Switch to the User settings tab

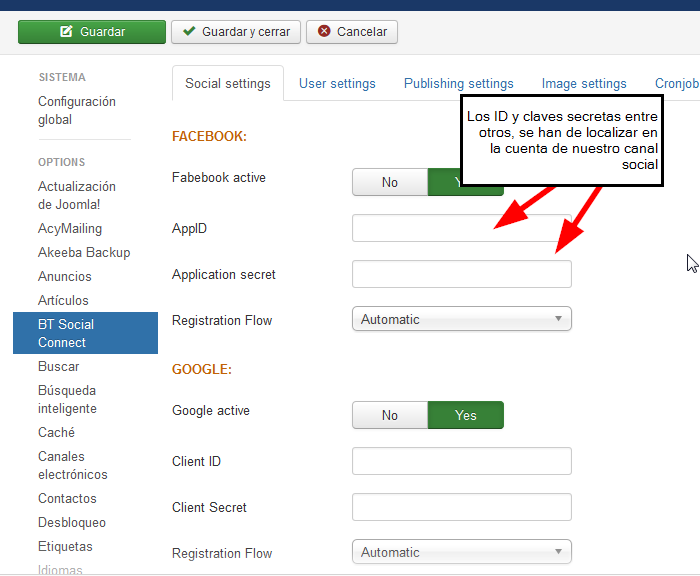pyautogui.click(x=337, y=83)
